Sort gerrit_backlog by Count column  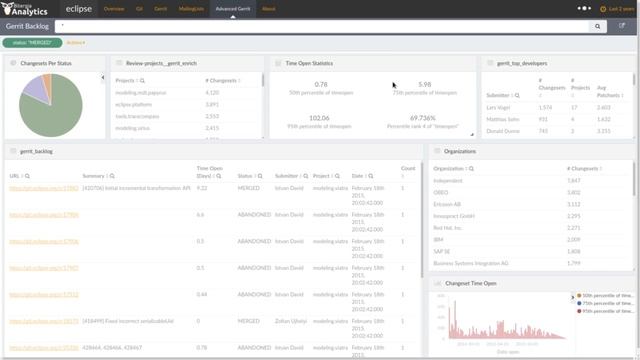408,172
